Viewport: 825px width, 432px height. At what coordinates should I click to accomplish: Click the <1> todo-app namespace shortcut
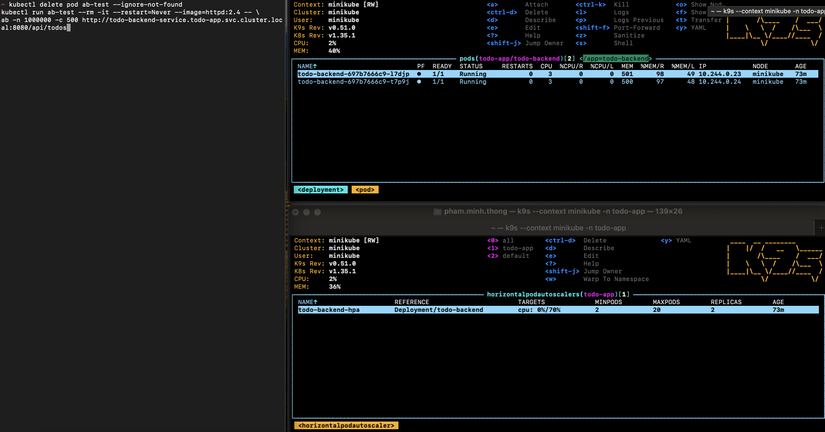coord(510,248)
